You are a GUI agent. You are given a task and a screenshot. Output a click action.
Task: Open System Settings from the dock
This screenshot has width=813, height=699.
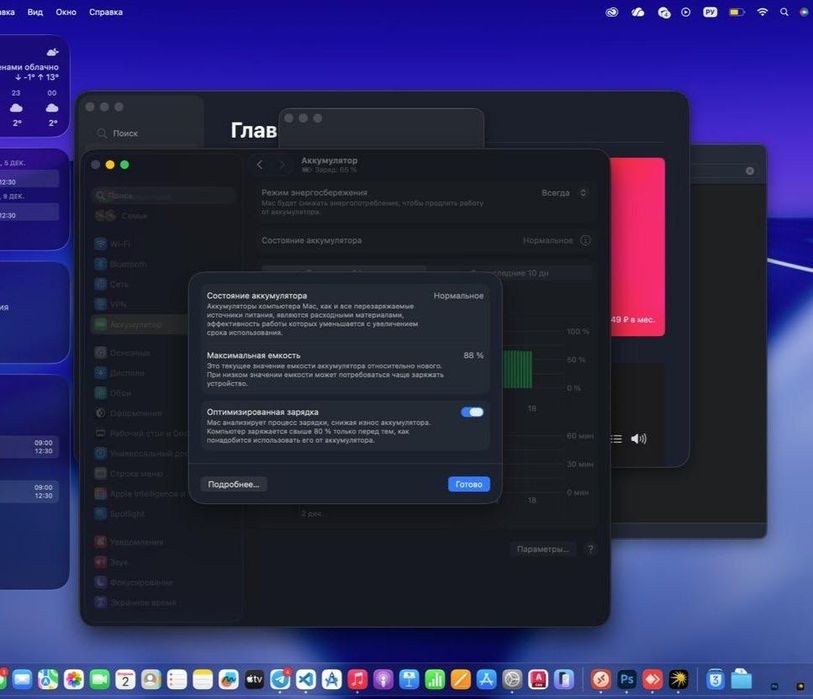click(512, 679)
